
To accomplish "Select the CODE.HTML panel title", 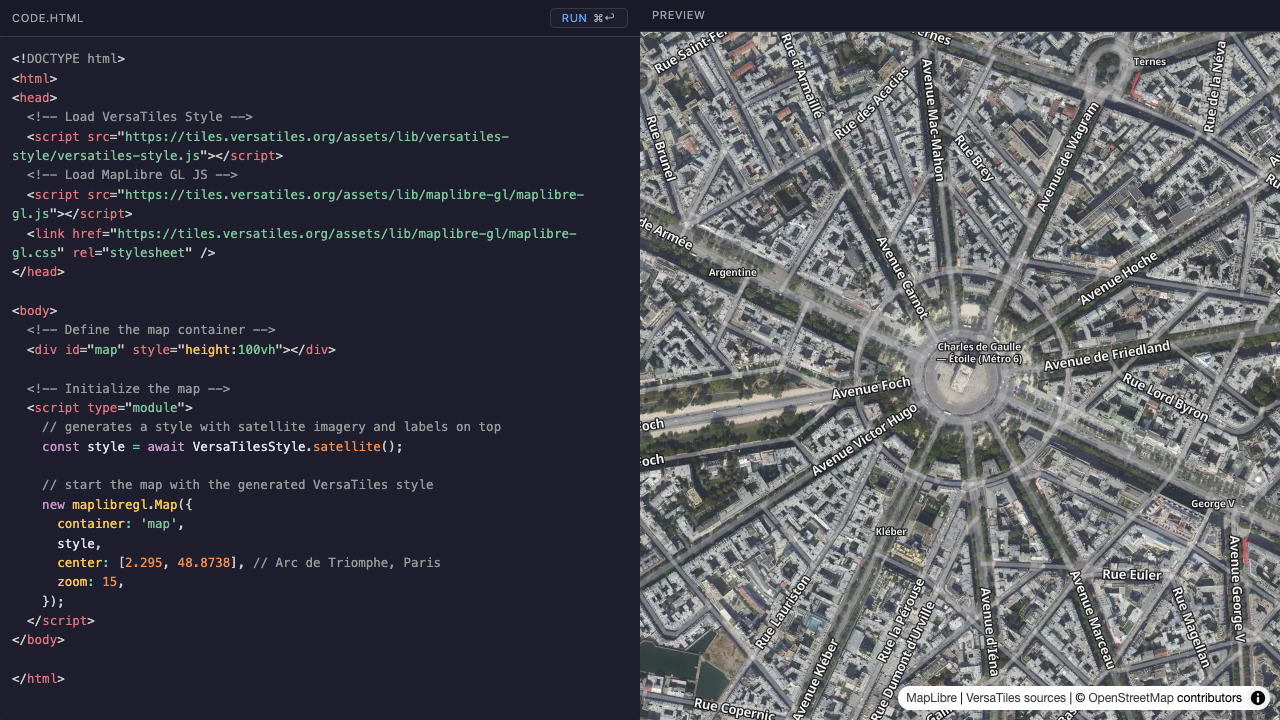I will (x=48, y=18).
